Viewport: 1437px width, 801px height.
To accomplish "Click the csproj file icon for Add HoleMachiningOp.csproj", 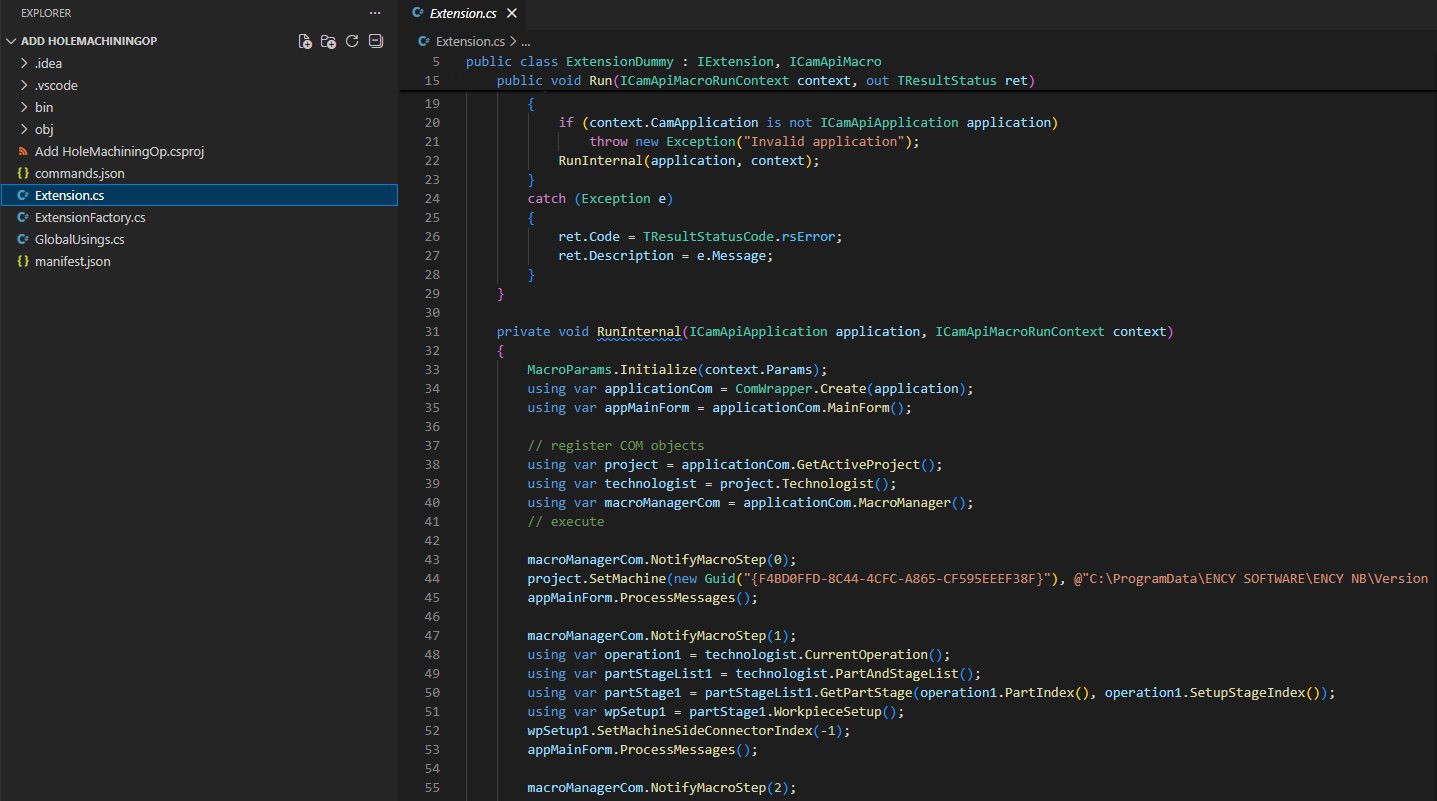I will pyautogui.click(x=23, y=151).
